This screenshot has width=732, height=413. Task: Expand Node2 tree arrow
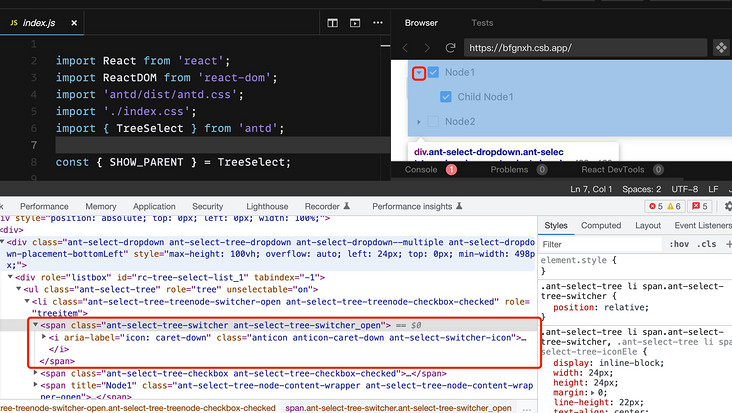click(419, 122)
